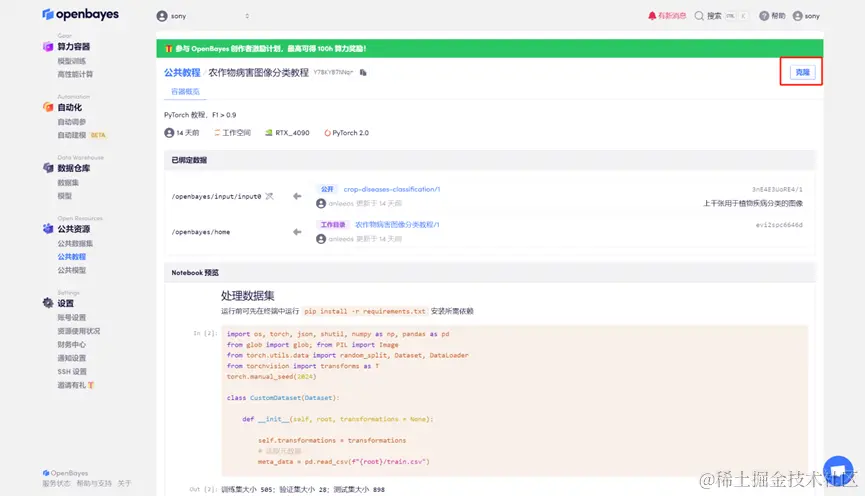Copy the tutorial ID with the copy icon
865x496 pixels.
[x=363, y=72]
